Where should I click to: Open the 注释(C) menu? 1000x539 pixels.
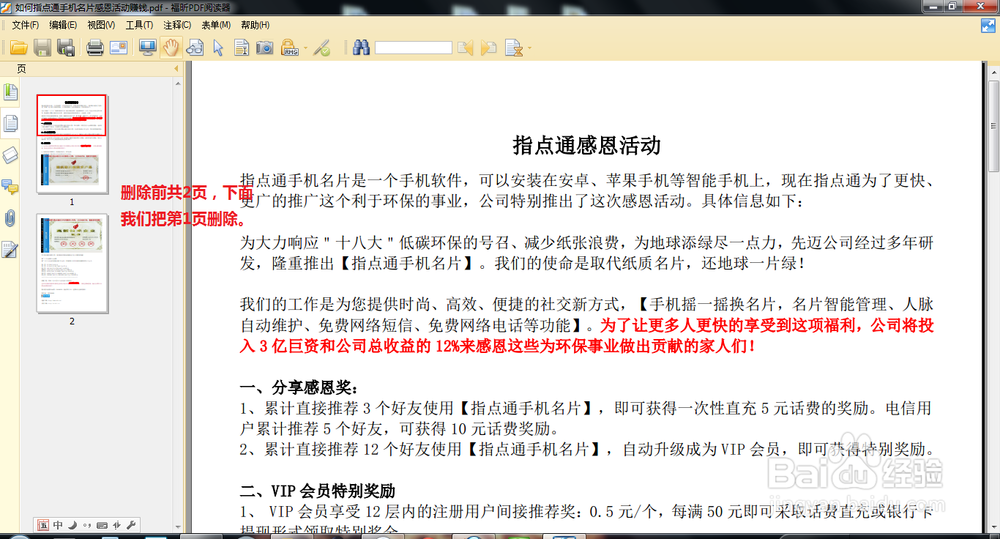177,25
